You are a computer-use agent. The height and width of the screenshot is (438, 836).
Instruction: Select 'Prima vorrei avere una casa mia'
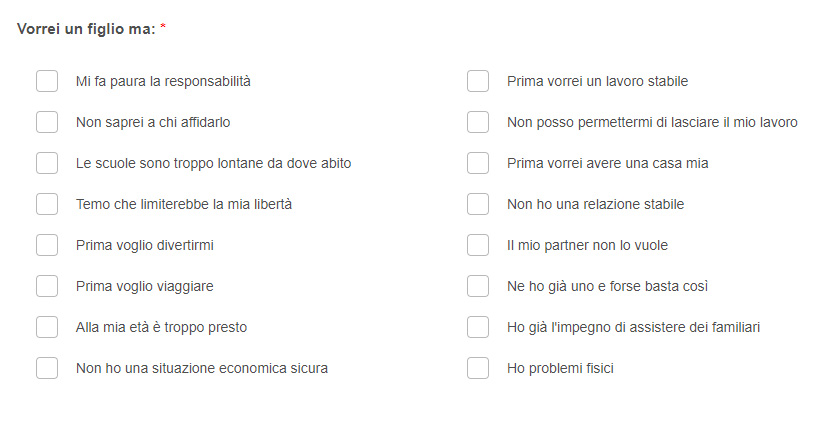coord(478,163)
